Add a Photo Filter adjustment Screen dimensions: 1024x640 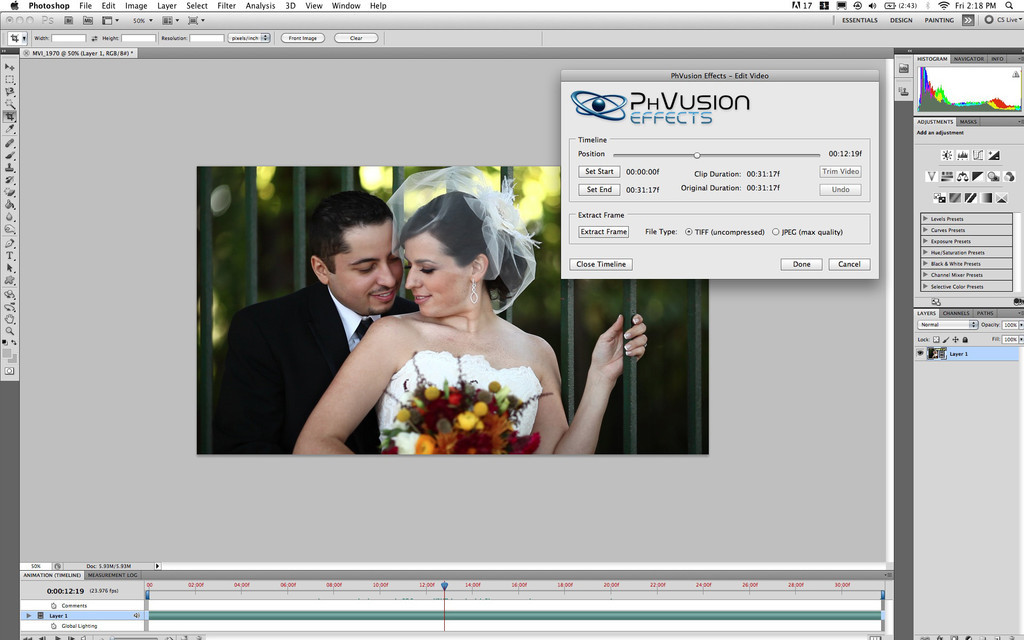click(993, 176)
